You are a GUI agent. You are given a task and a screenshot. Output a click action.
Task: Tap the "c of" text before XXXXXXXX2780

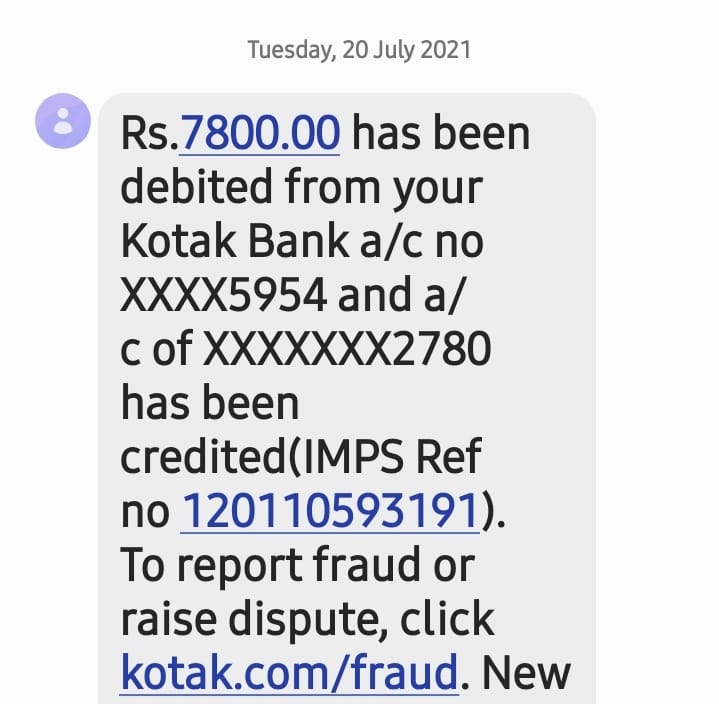click(x=156, y=349)
